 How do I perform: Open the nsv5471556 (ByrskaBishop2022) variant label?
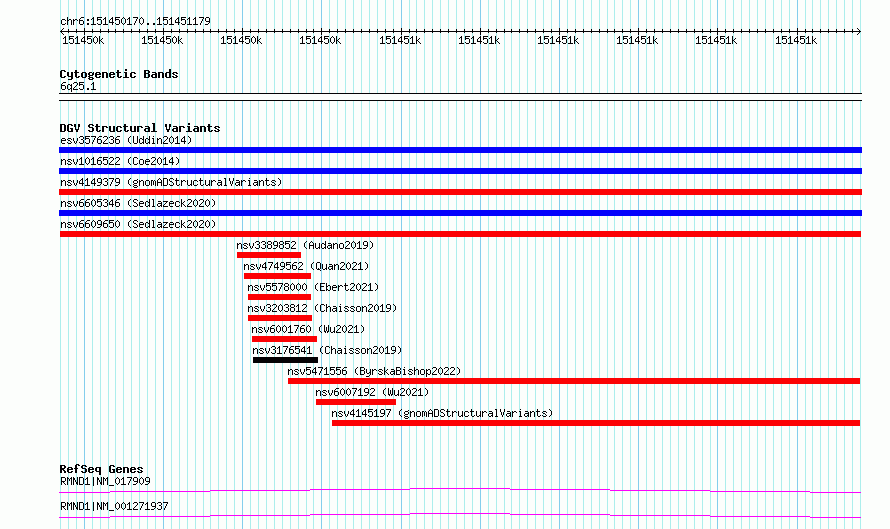coord(374,371)
